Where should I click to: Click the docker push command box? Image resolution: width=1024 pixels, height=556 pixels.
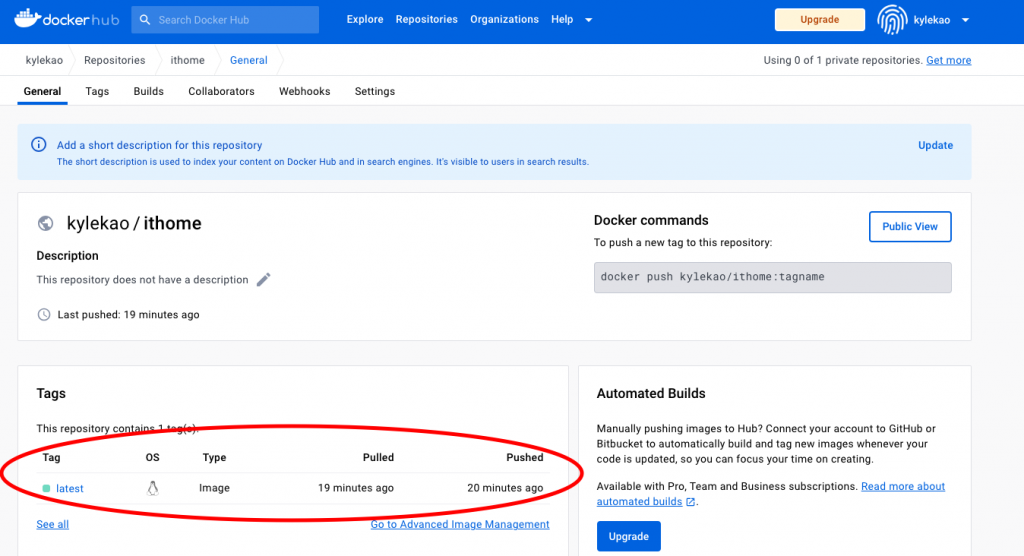(773, 277)
